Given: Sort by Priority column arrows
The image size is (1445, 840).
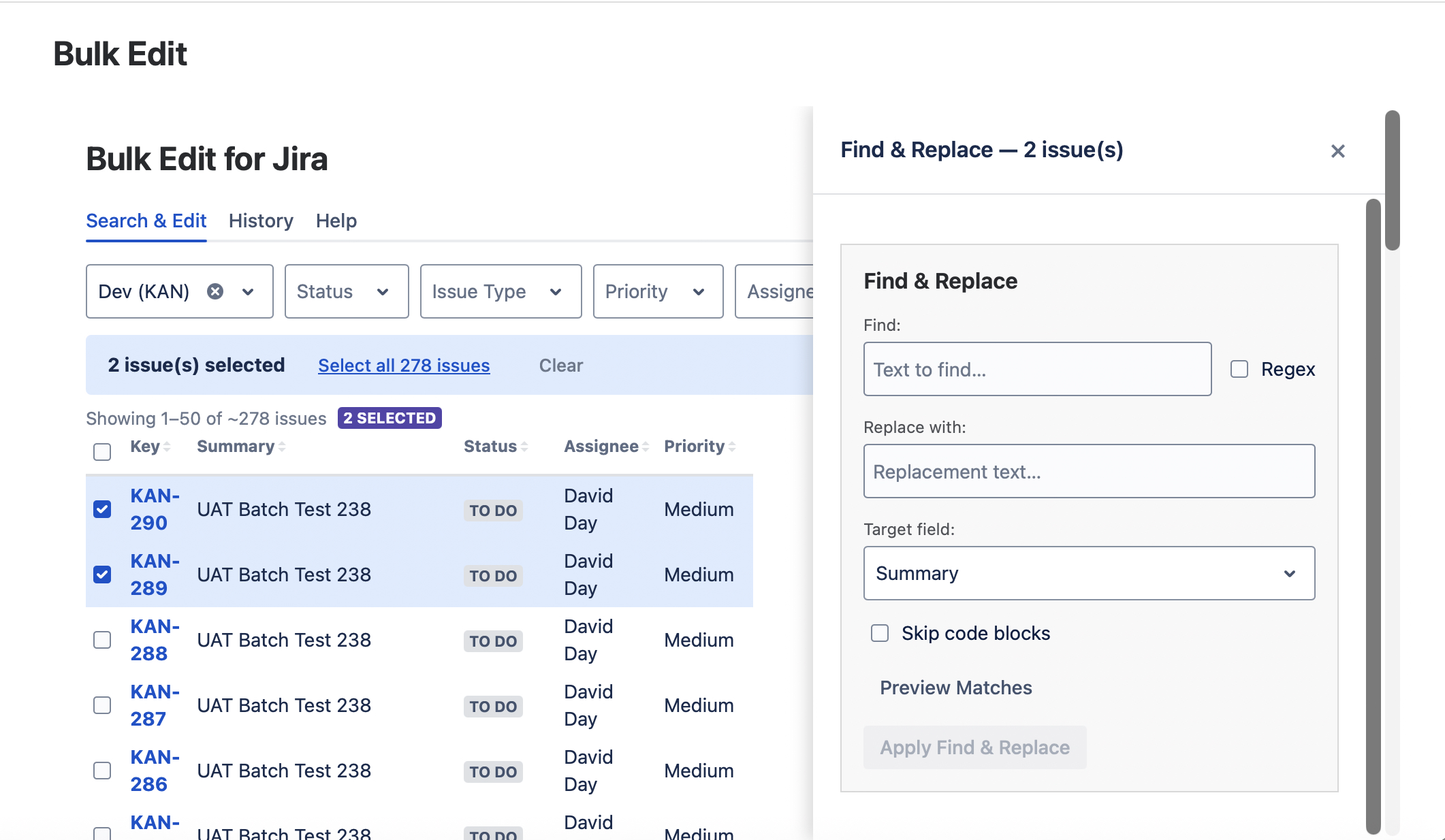Looking at the screenshot, I should pyautogui.click(x=732, y=447).
